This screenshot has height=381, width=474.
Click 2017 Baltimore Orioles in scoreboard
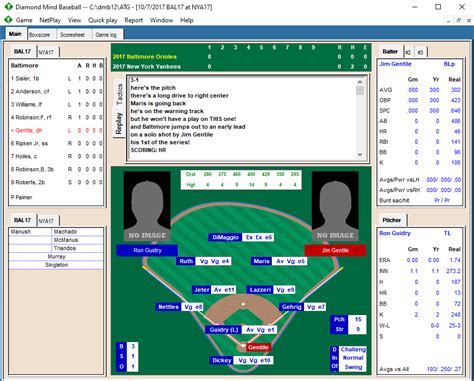coord(145,57)
